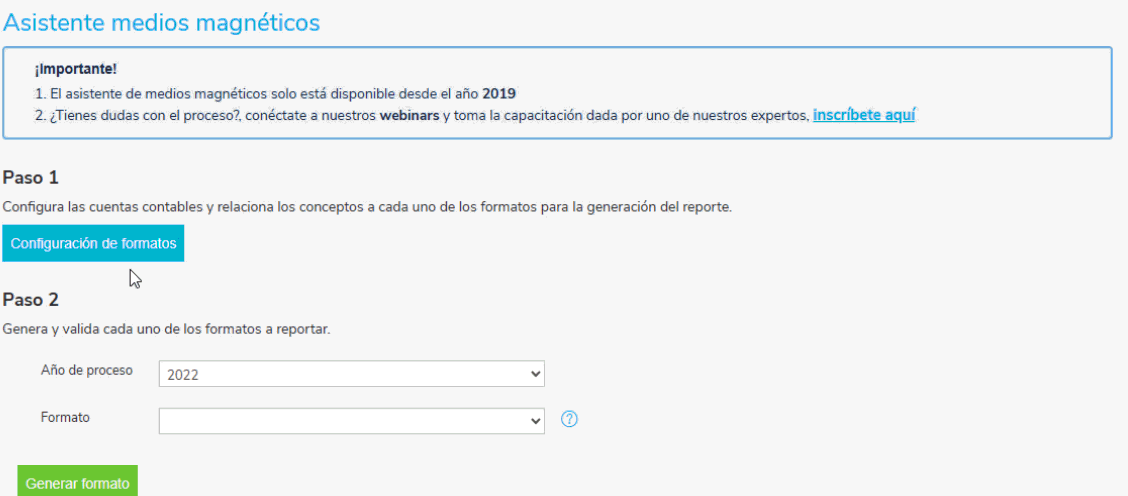Viewport: 1128px width, 496px height.
Task: Click the bold 2019 year in the notice
Action: tap(499, 94)
